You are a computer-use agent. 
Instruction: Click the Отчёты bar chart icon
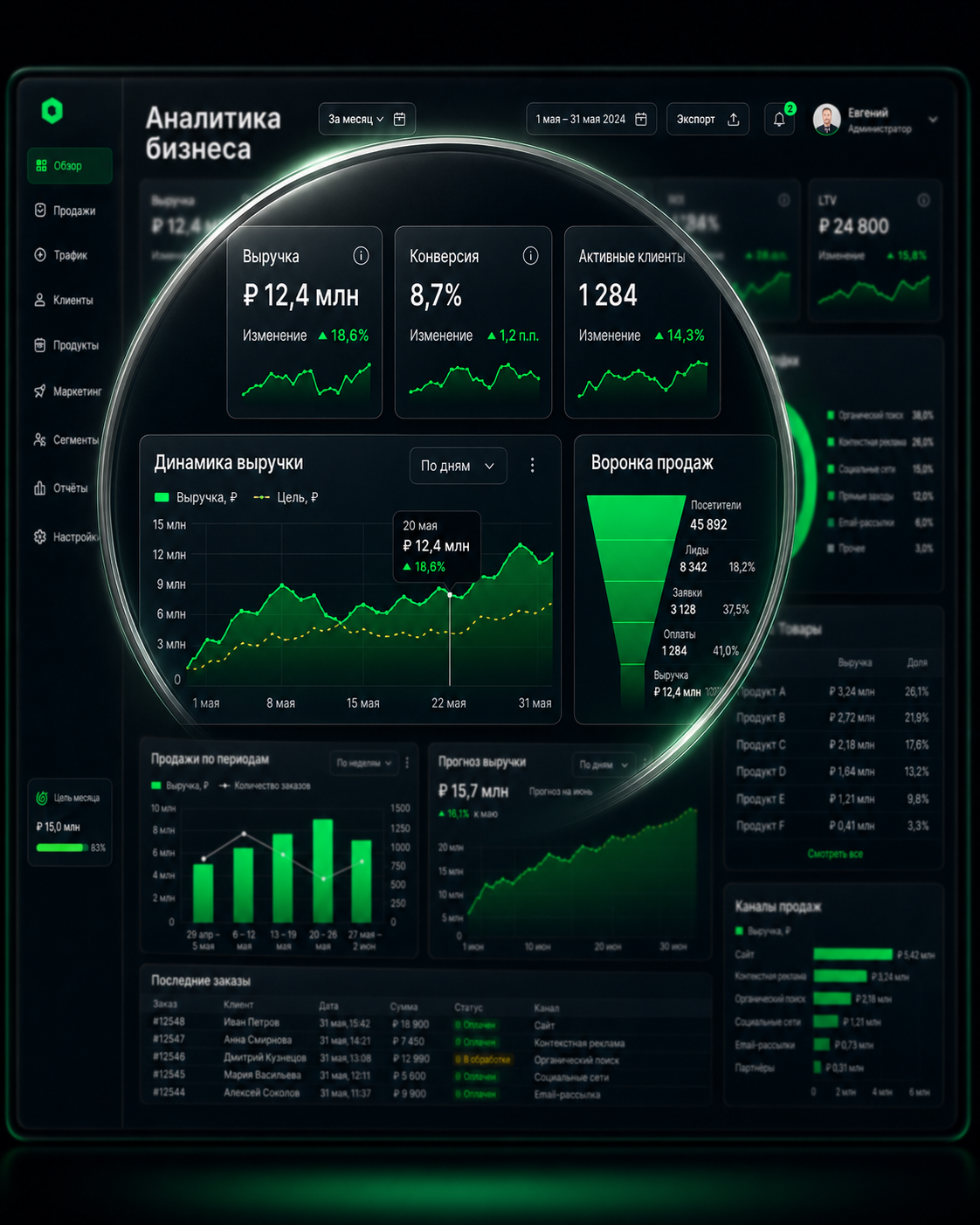pyautogui.click(x=40, y=488)
